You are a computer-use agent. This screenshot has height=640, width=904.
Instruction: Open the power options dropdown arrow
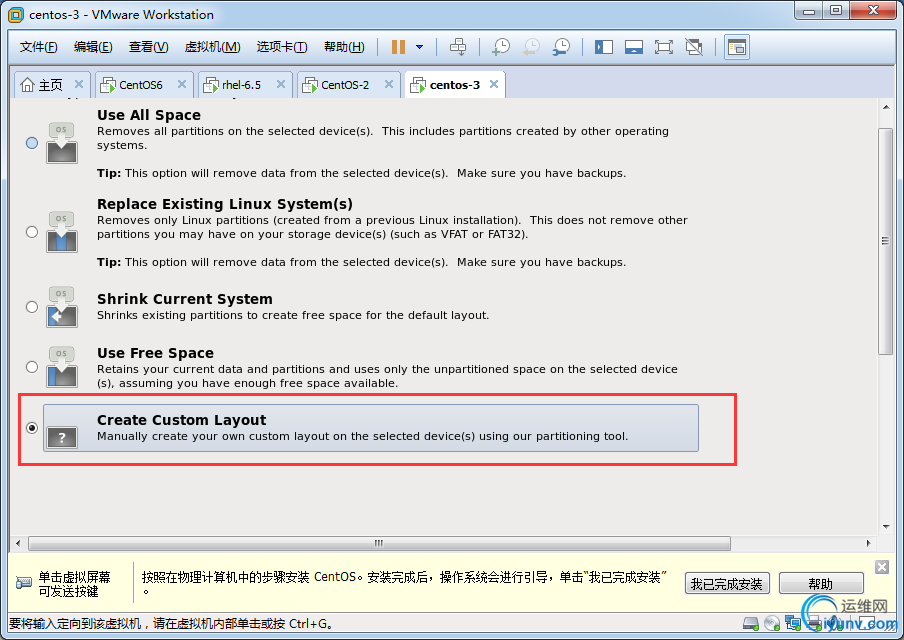click(420, 47)
